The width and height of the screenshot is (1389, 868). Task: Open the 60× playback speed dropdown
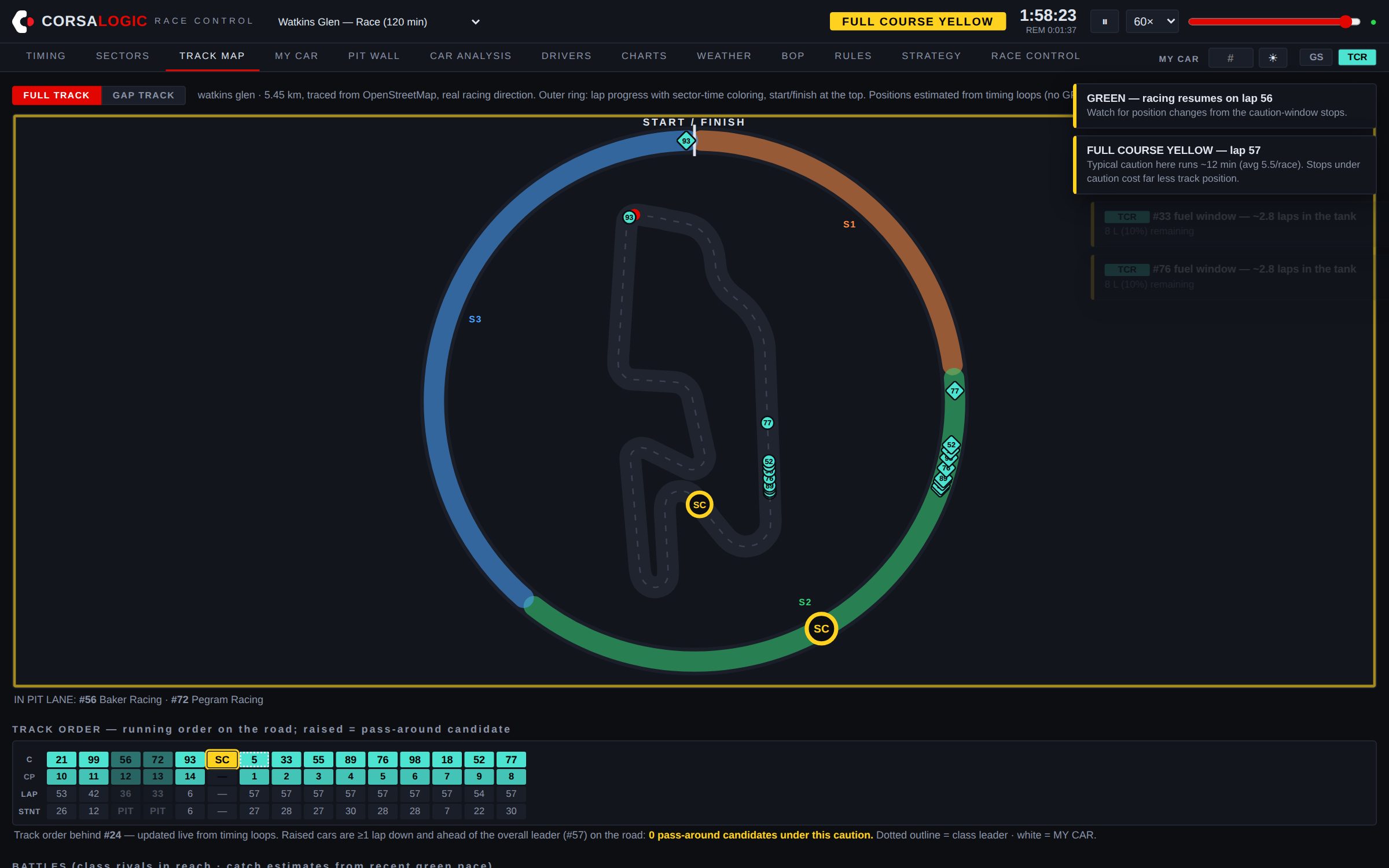pos(1152,22)
